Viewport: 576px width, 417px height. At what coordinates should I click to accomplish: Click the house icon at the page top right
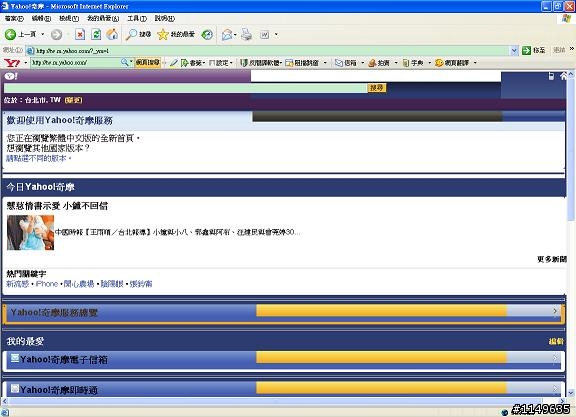(x=564, y=76)
